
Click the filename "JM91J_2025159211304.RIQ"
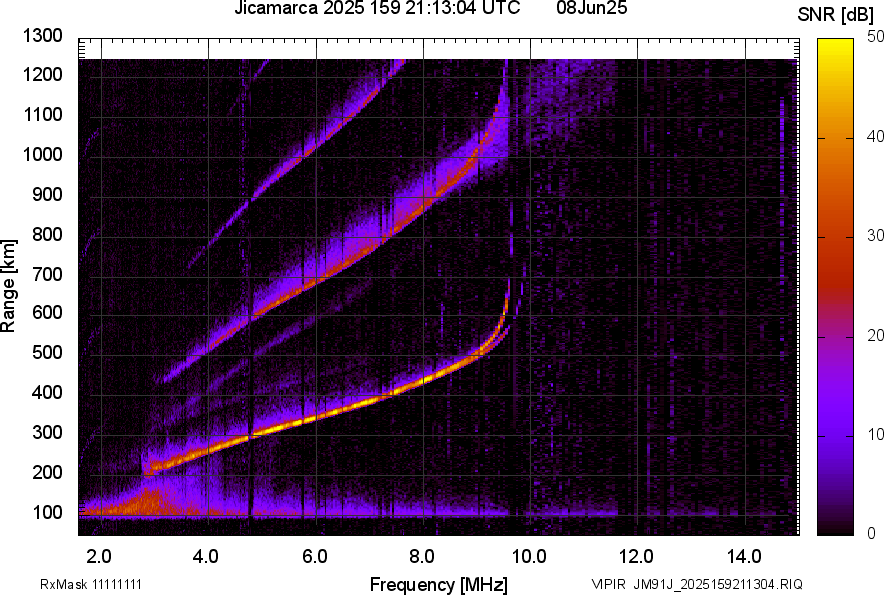(x=718, y=584)
